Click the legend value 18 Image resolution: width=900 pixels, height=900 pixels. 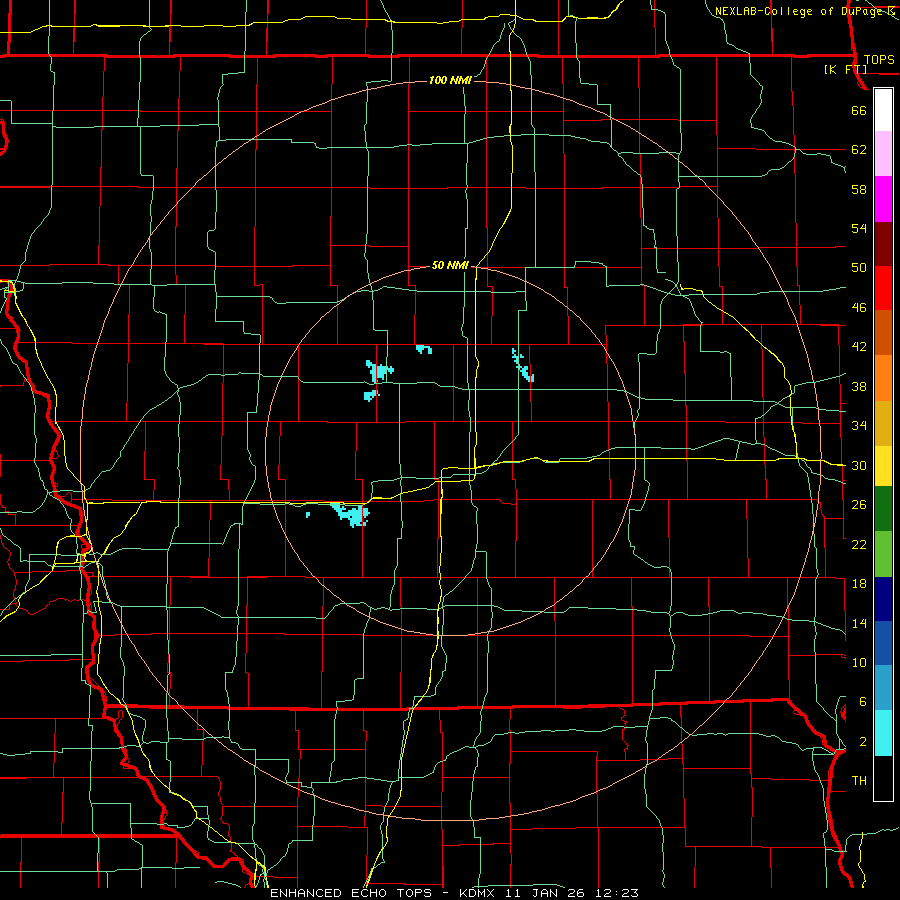pyautogui.click(x=859, y=584)
